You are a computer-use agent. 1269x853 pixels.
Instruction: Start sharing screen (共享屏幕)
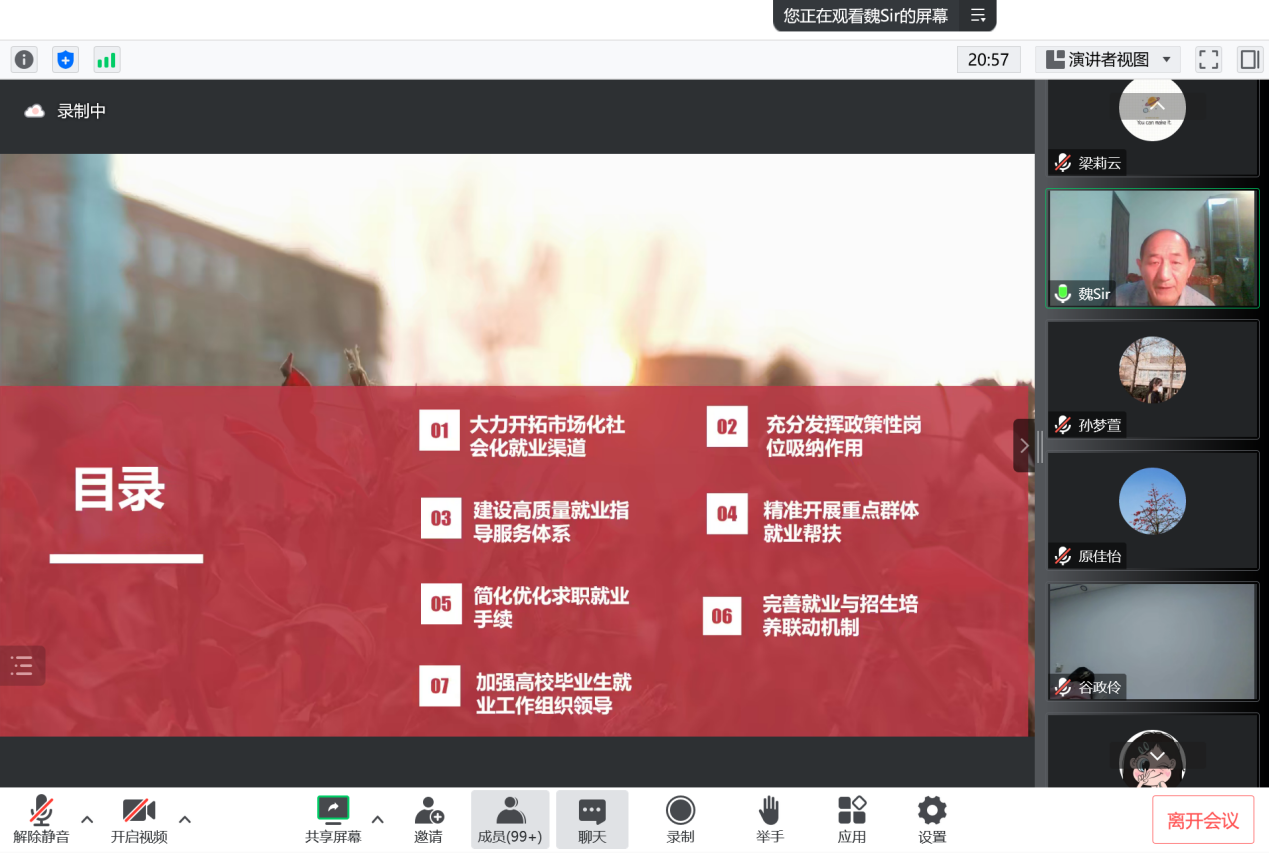[x=333, y=820]
